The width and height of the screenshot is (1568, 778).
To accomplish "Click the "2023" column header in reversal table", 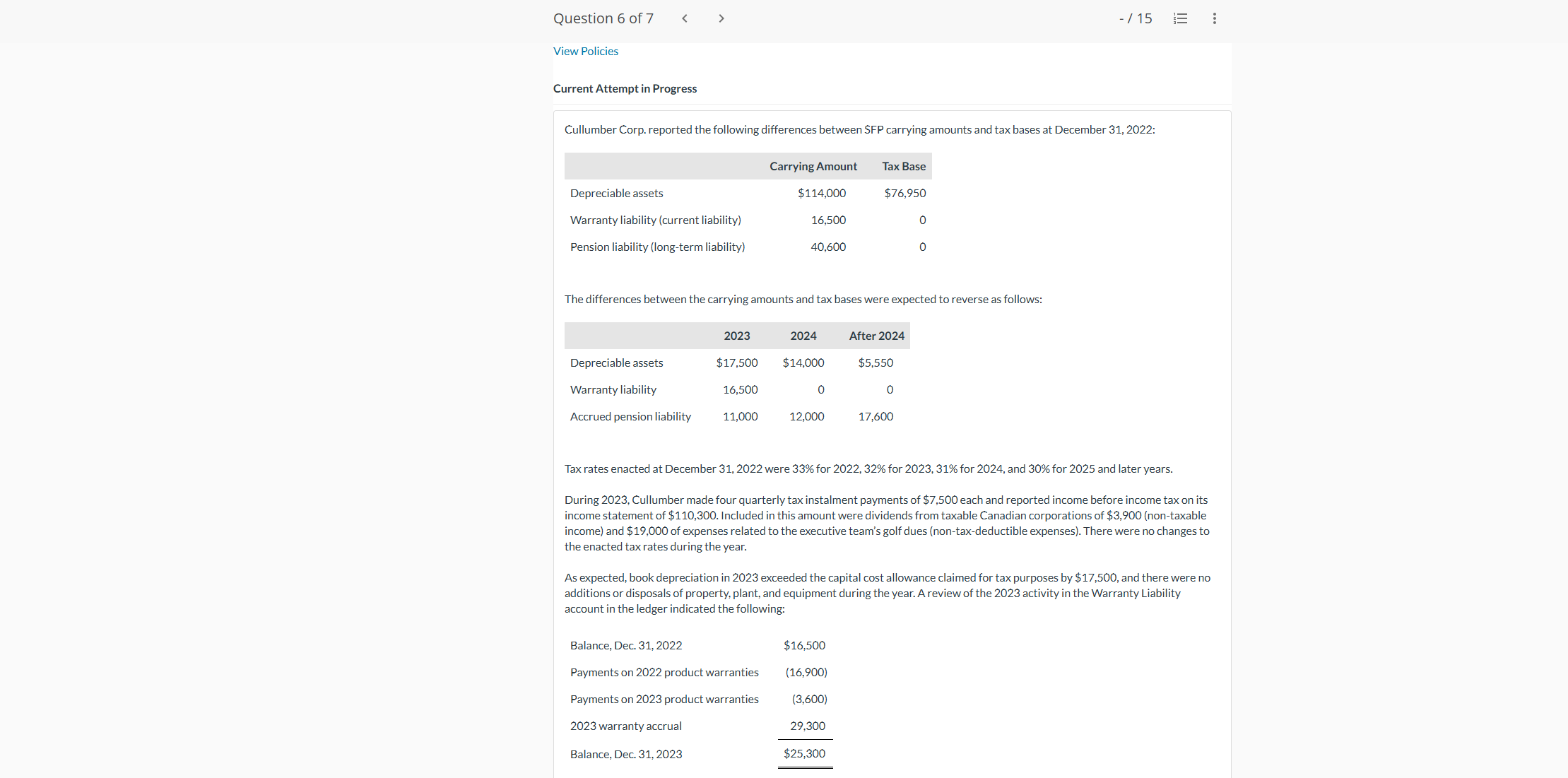I will (x=736, y=335).
